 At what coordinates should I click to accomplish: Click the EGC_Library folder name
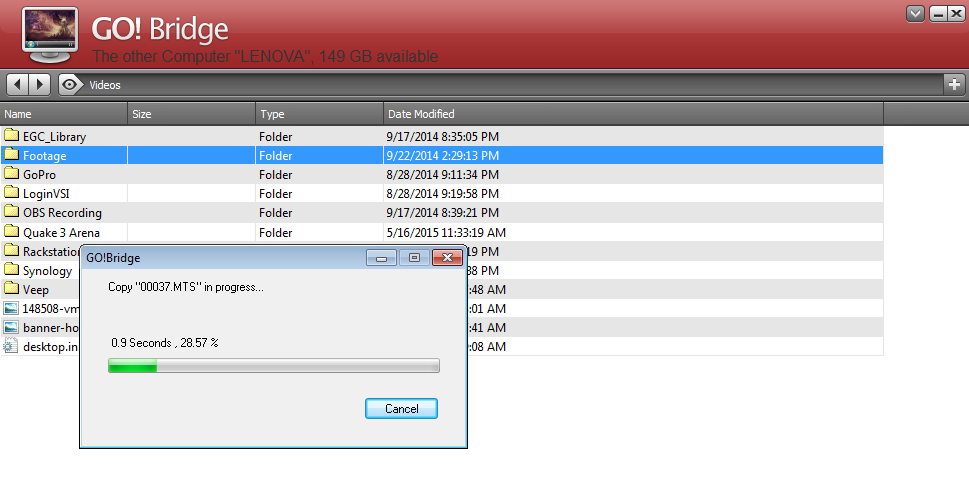[x=54, y=137]
